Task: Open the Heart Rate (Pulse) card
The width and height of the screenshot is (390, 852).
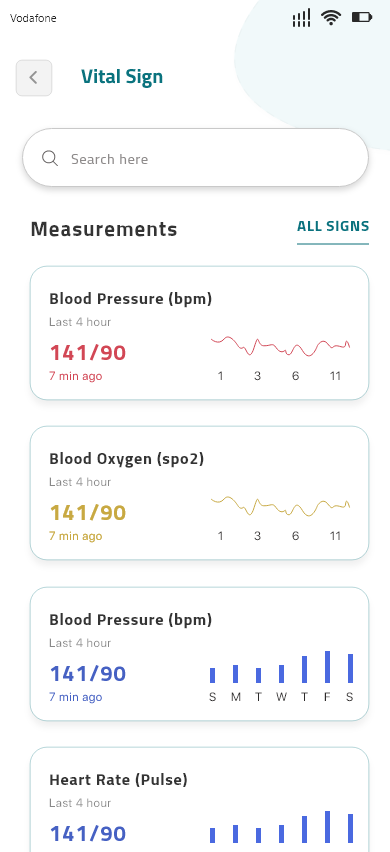Action: pos(199,799)
